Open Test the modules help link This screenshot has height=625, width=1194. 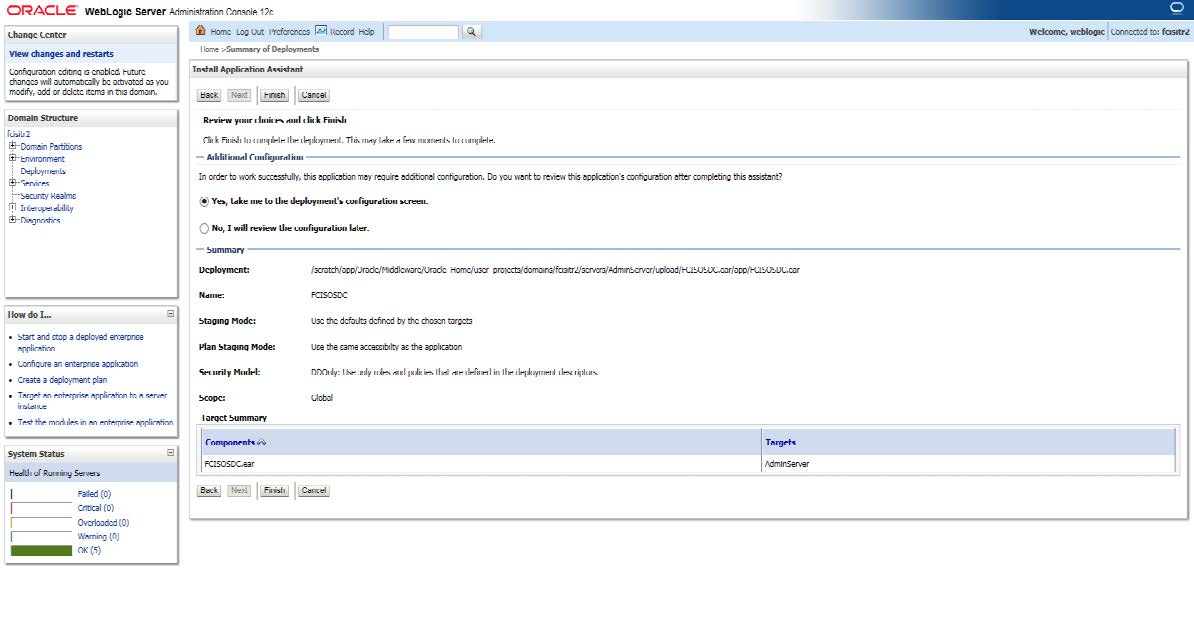tap(95, 422)
